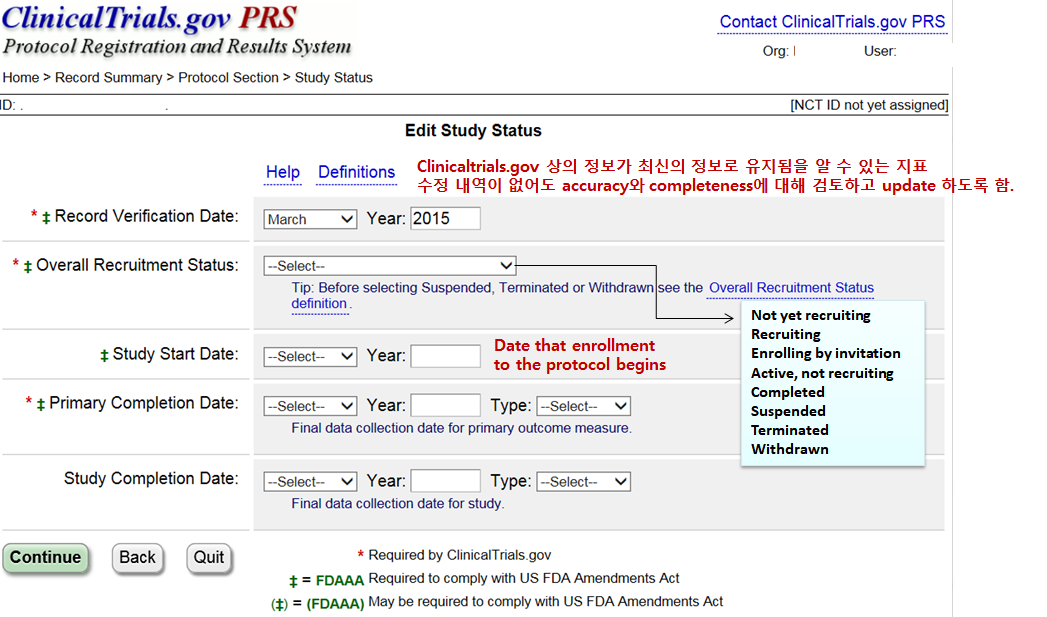This screenshot has width=1047, height=617.
Task: Open the Definitions link
Action: point(357,172)
